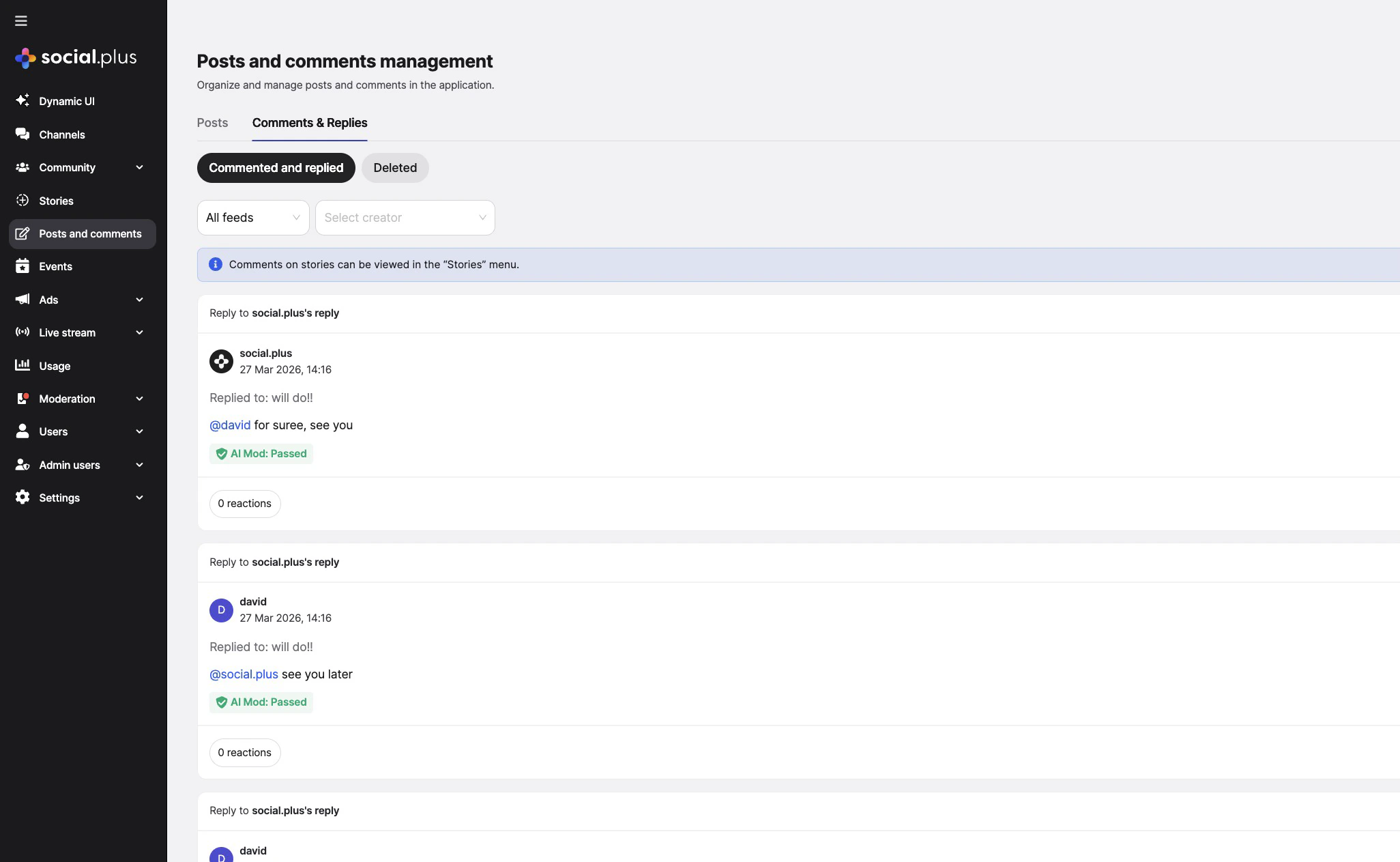Expand the All feeds dropdown
This screenshot has width=1400, height=862.
(252, 217)
